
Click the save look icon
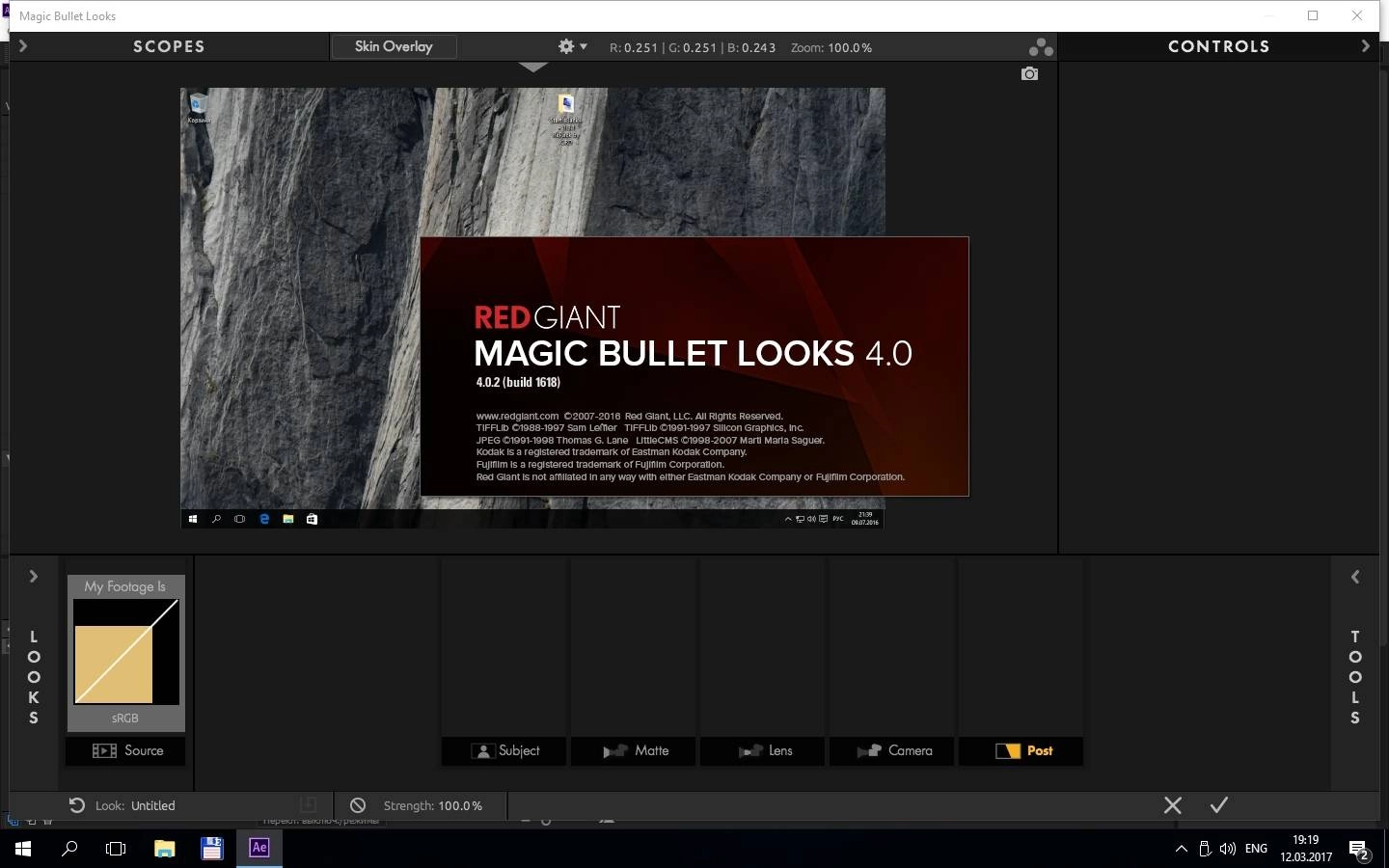[x=309, y=804]
